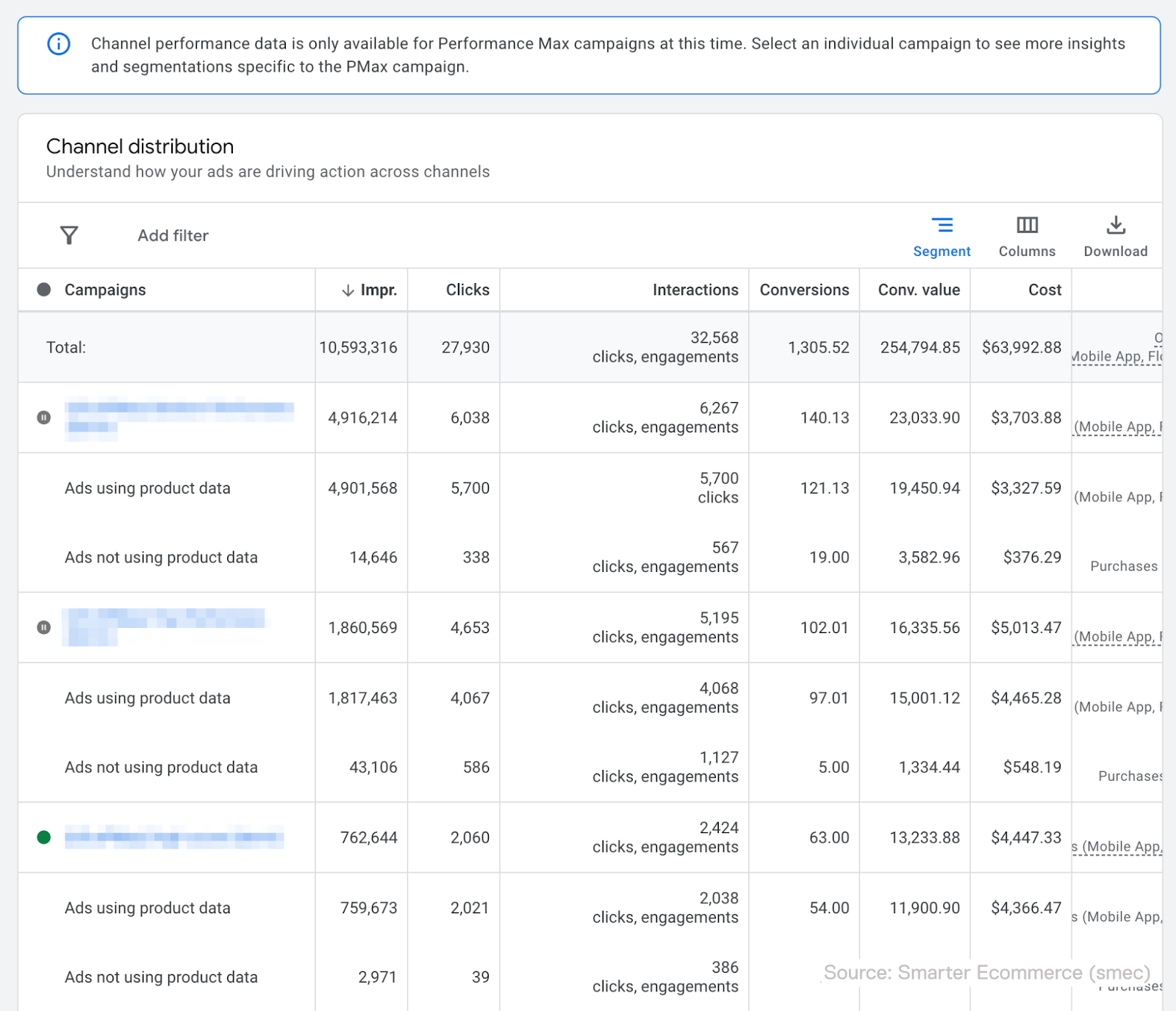Click the $548.19 cost cell
Viewport: 1176px width, 1011px height.
(1032, 767)
